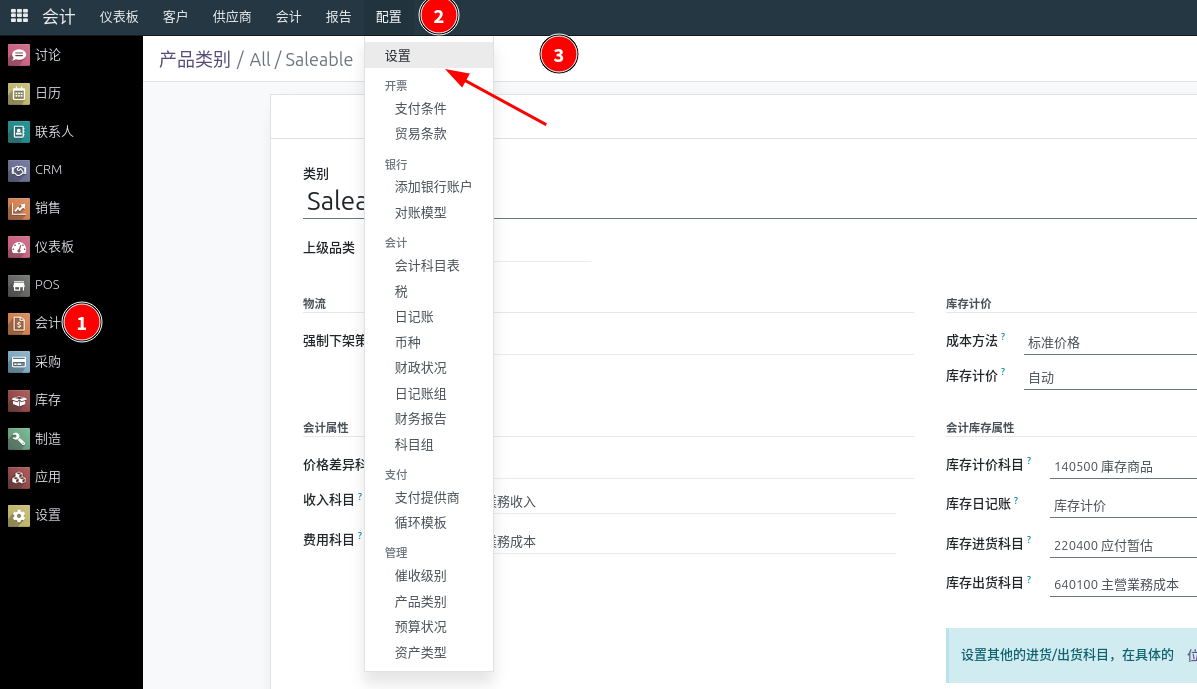1197x689 pixels.
Task: Launch the CRM app icon
Action: click(x=19, y=169)
